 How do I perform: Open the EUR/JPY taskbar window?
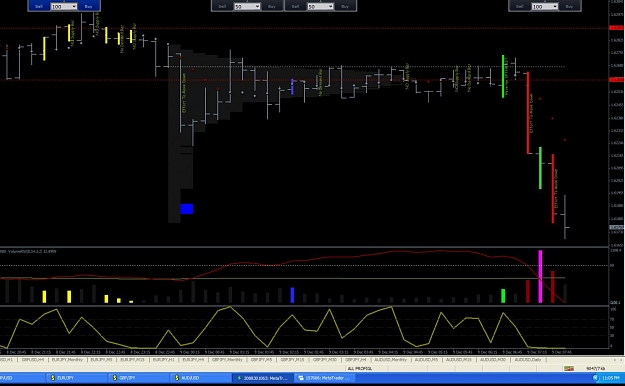76,378
